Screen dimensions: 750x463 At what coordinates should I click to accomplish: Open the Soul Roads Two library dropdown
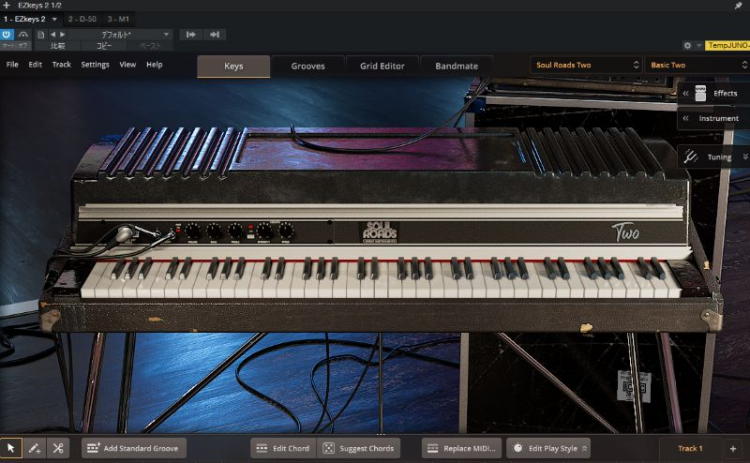[585, 66]
